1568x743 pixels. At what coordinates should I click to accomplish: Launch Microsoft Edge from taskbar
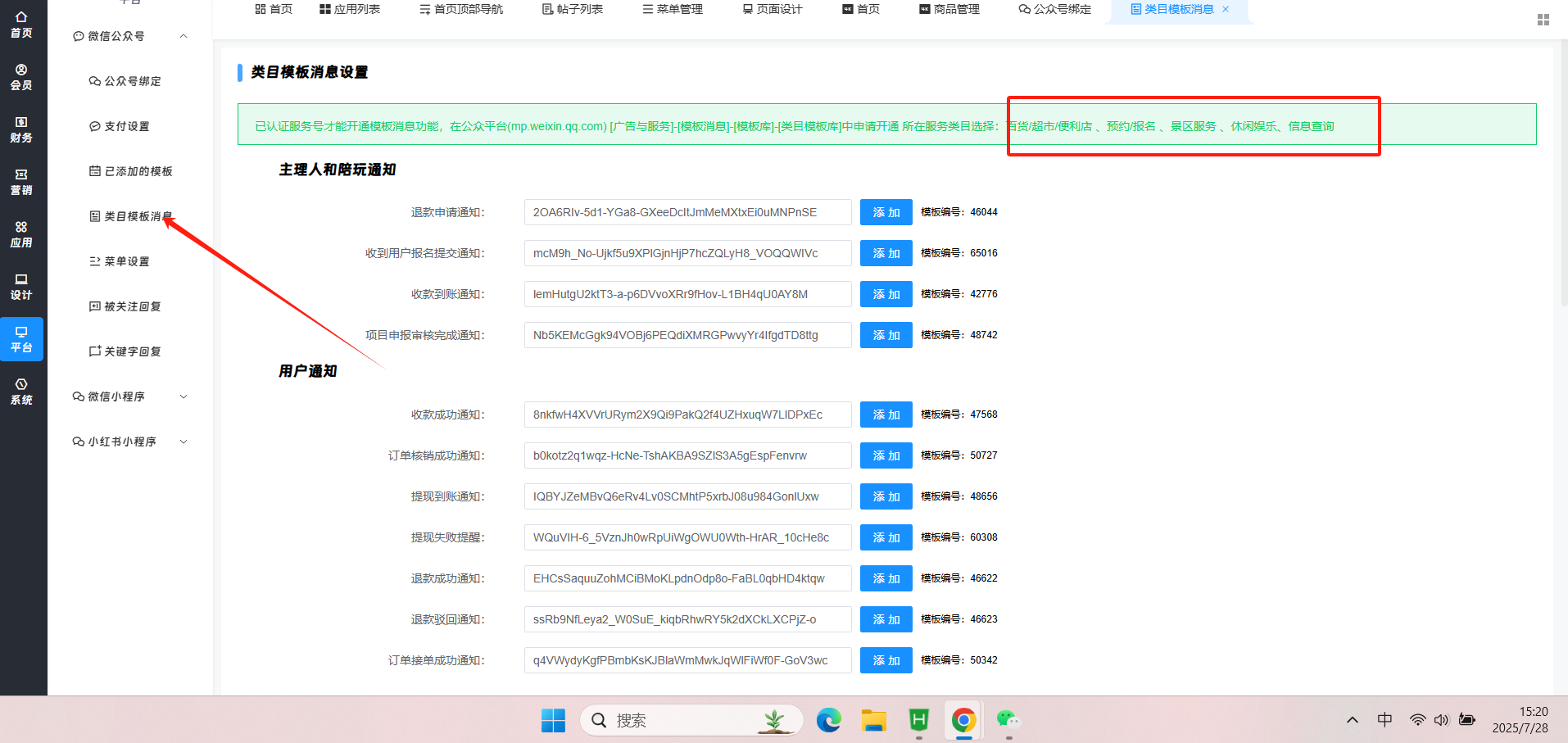click(828, 720)
